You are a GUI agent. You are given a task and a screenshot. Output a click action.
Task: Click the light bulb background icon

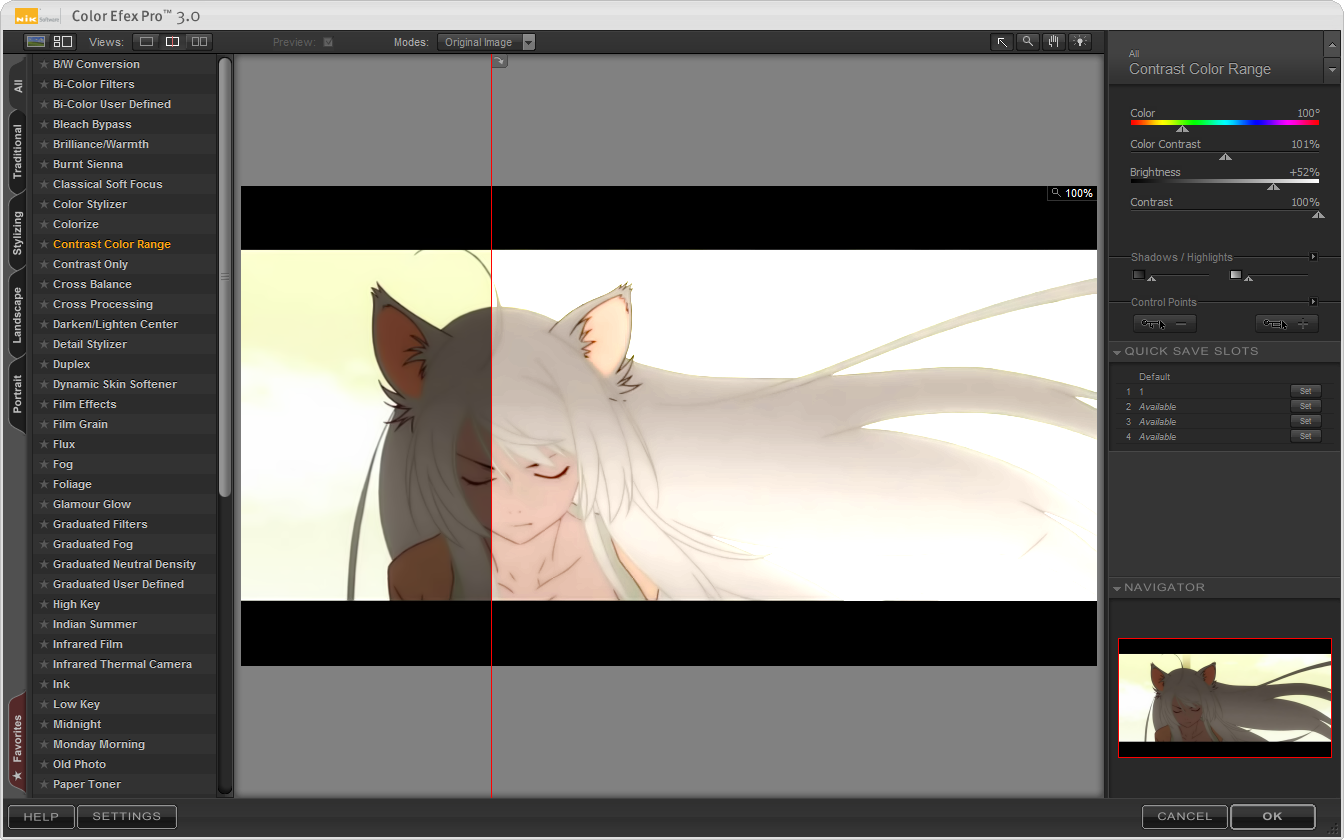[x=1080, y=42]
